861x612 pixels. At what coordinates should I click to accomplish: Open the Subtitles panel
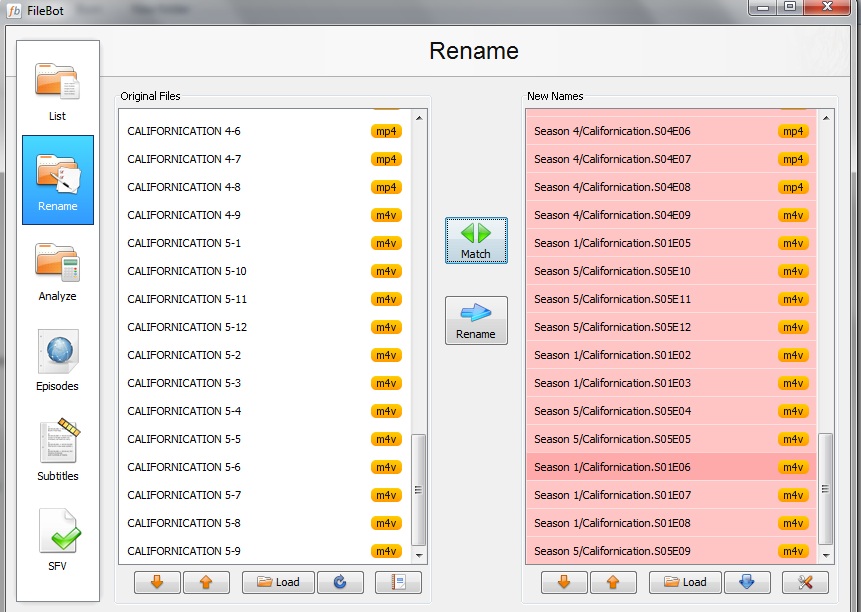pyautogui.click(x=57, y=450)
